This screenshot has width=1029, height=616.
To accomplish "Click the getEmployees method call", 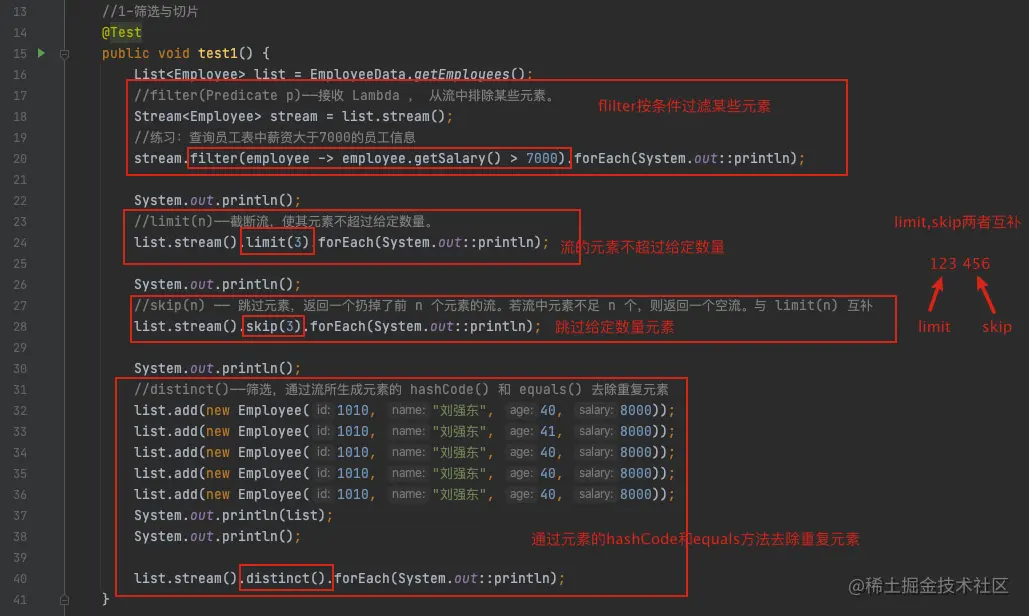I will click(461, 74).
